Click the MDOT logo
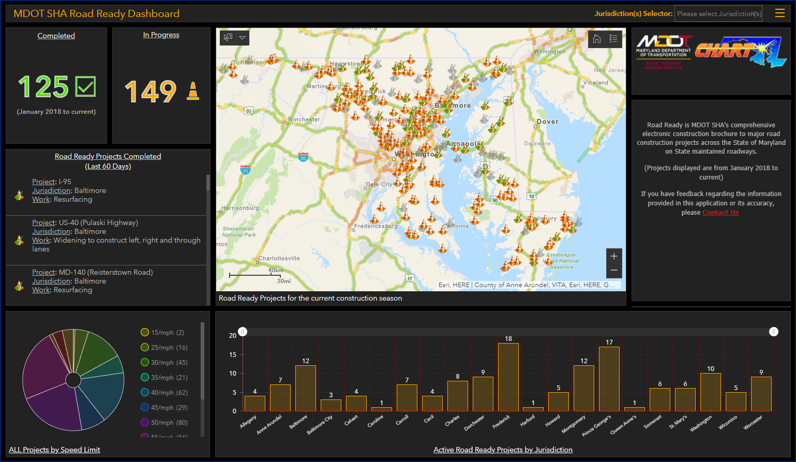796x462 pixels. [664, 52]
